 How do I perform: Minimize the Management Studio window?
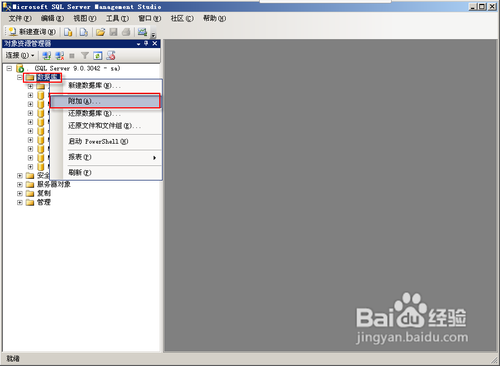[x=473, y=6]
